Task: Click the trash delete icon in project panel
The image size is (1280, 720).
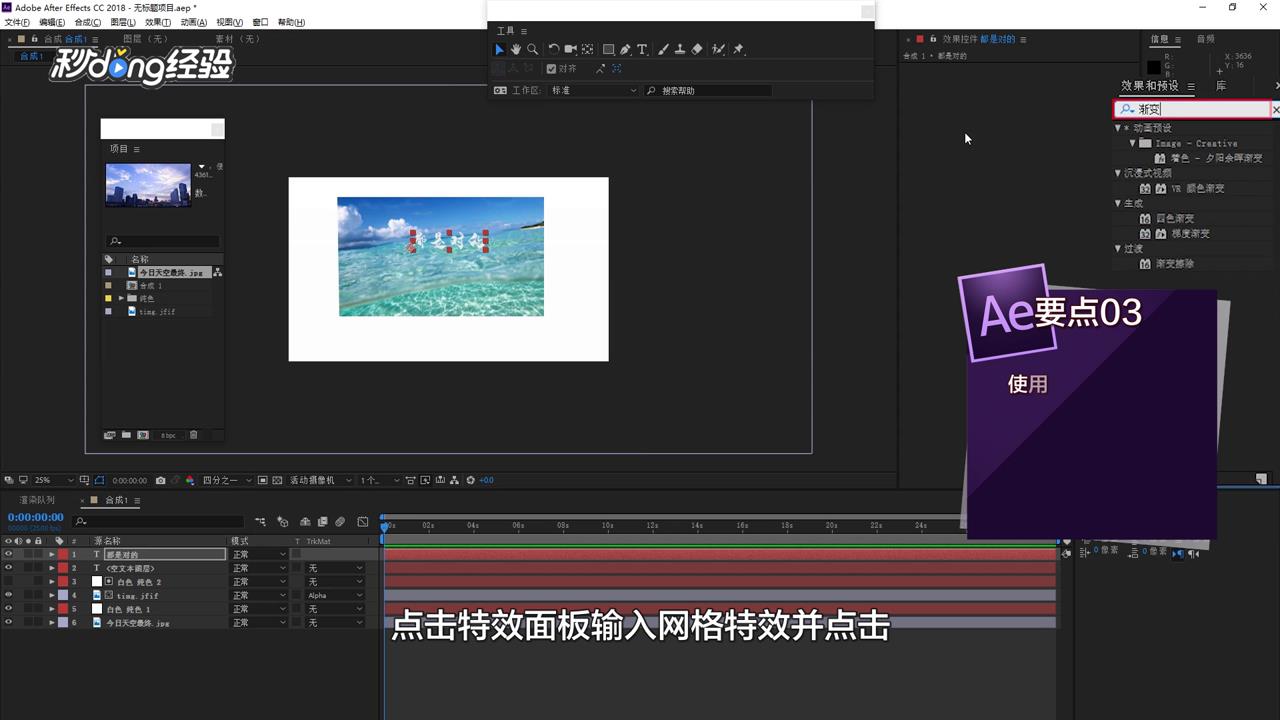Action: [194, 435]
